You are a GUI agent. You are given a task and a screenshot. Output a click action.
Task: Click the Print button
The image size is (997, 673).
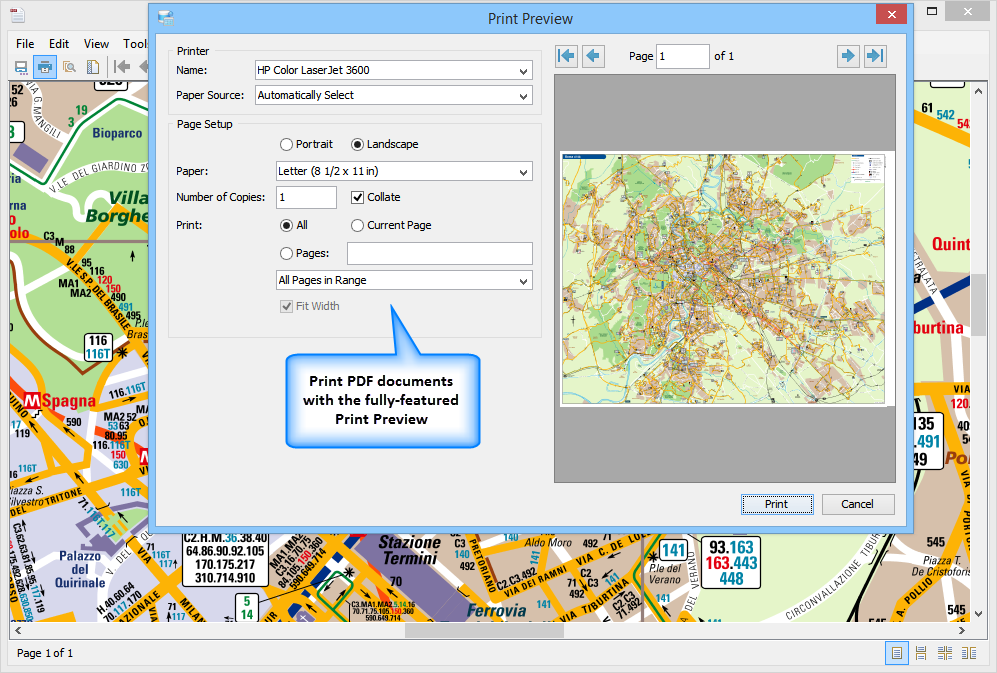click(x=776, y=504)
